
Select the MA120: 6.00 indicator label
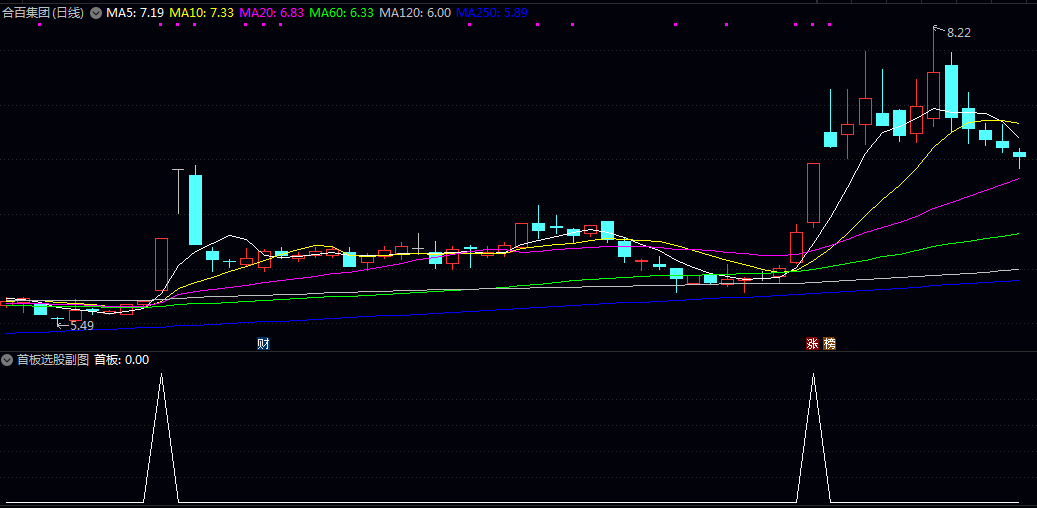pyautogui.click(x=414, y=13)
